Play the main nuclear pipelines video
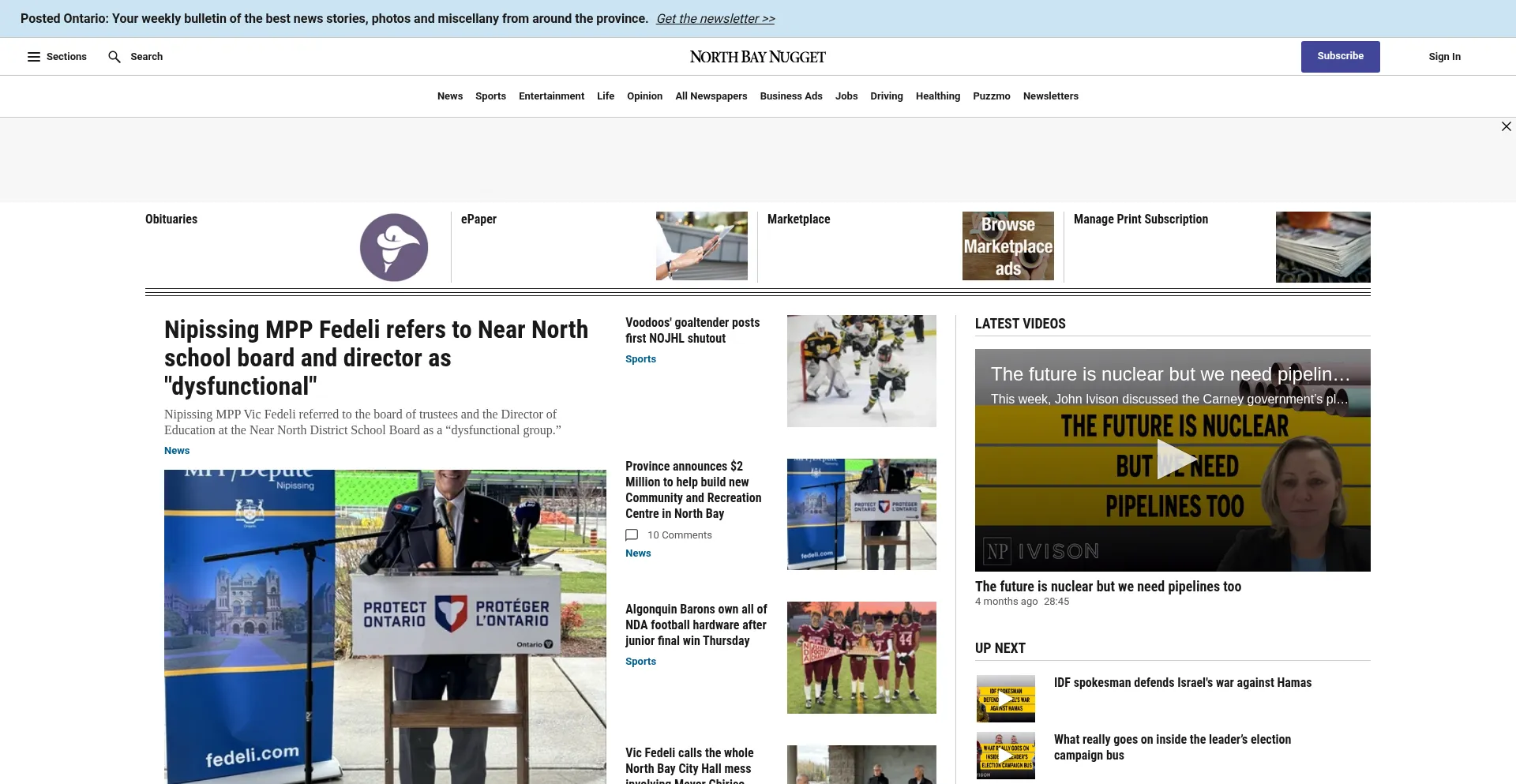The image size is (1516, 784). click(x=1173, y=460)
